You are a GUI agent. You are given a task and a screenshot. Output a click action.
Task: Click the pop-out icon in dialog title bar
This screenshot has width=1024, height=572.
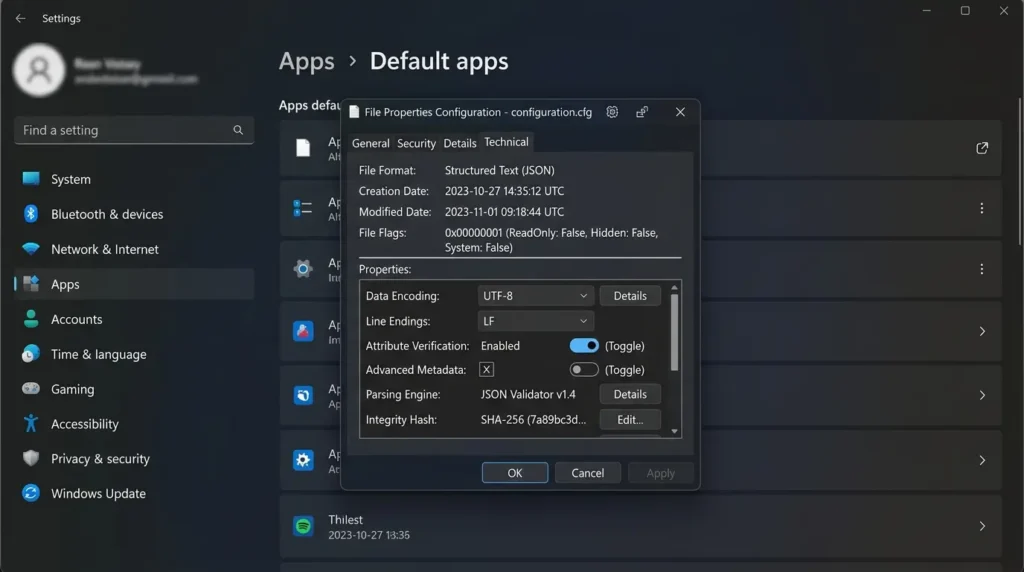click(642, 112)
